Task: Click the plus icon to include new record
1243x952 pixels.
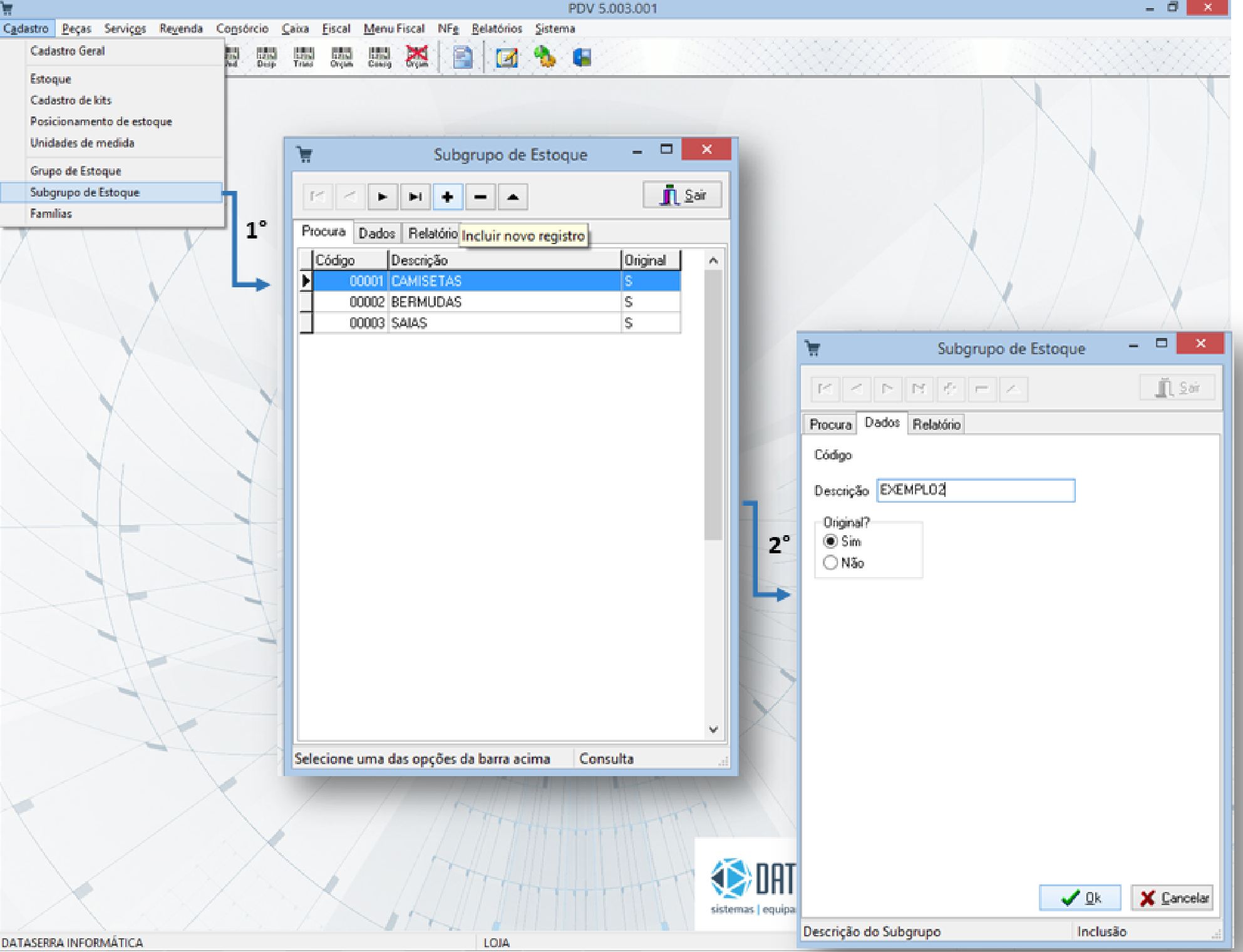Action: pyautogui.click(x=447, y=197)
